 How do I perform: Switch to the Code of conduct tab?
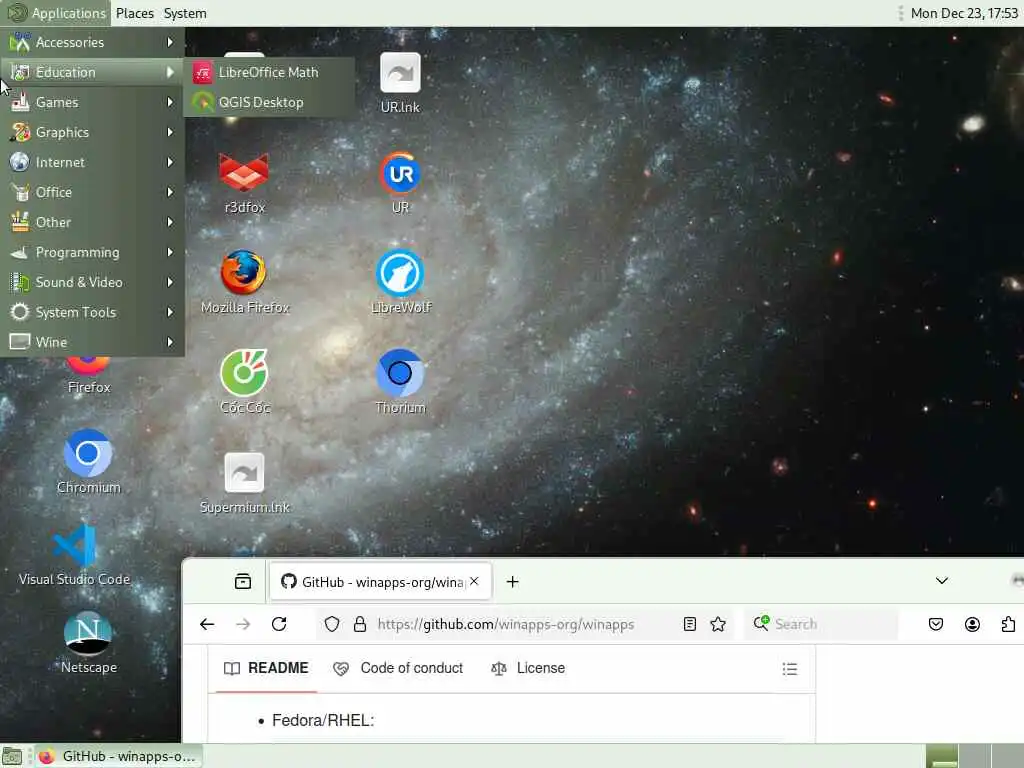coord(398,669)
